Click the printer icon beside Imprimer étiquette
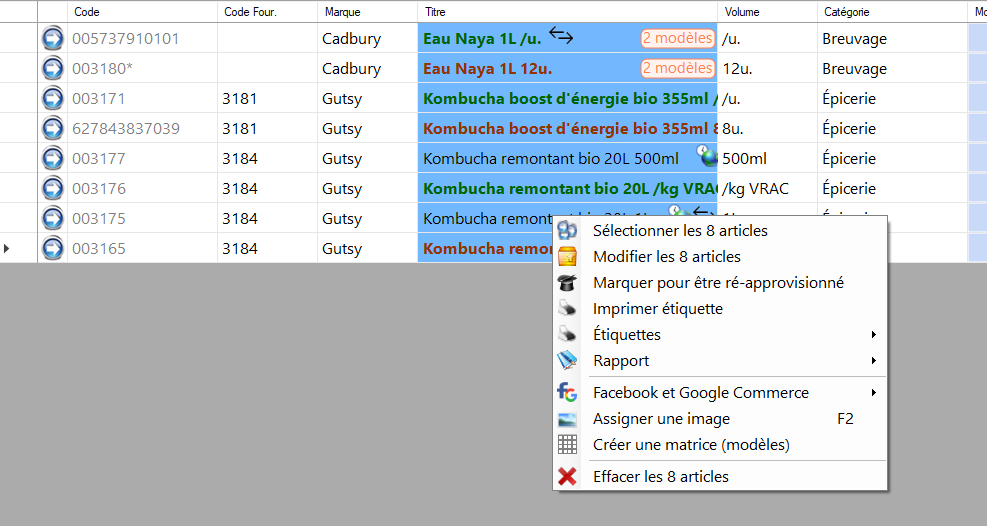Screen dimensions: 987x526 [x=567, y=308]
